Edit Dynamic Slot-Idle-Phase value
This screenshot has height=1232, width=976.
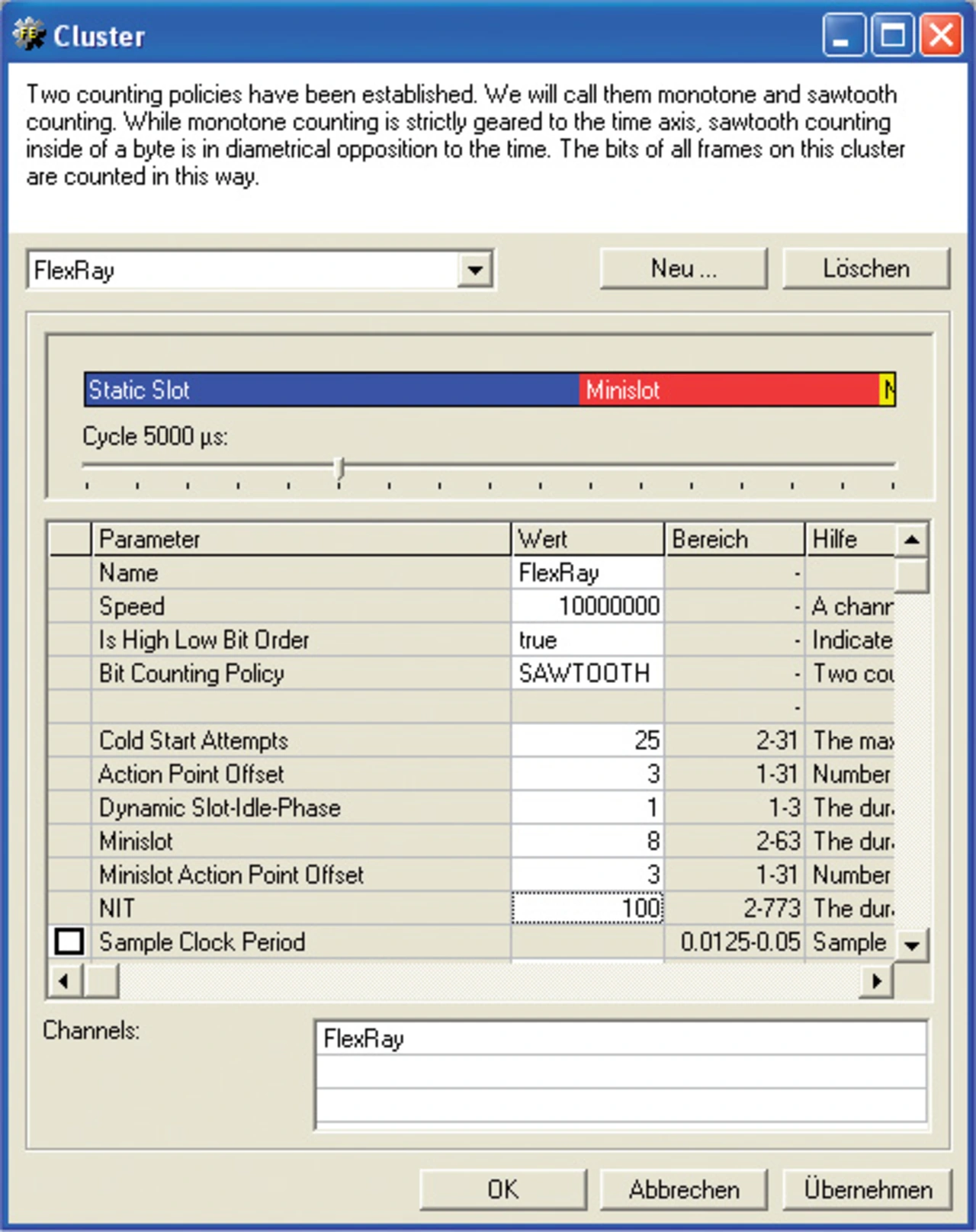[x=588, y=807]
